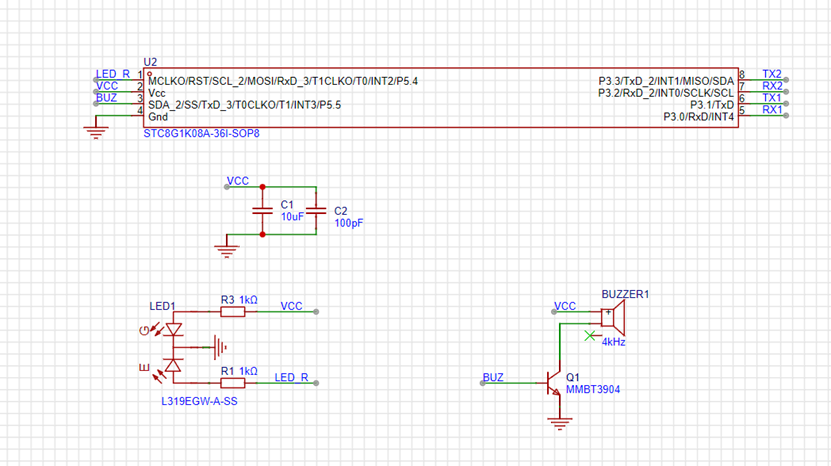Click the BUZZER1 designator label
Screen dimensions: 831x466
coord(625,294)
